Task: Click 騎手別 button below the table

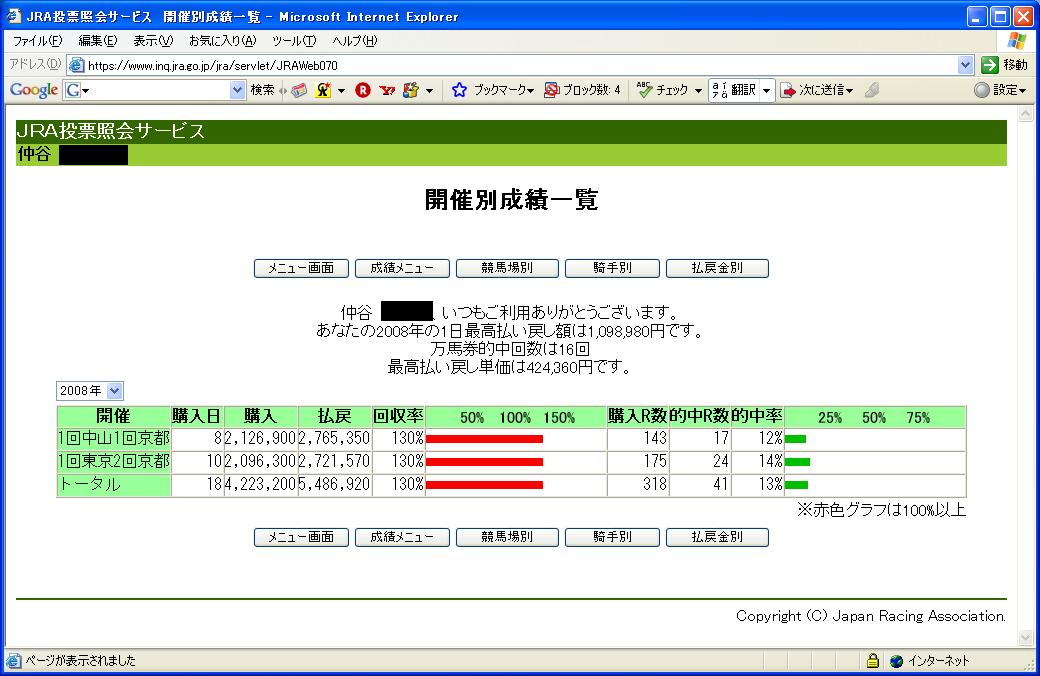Action: tap(612, 537)
